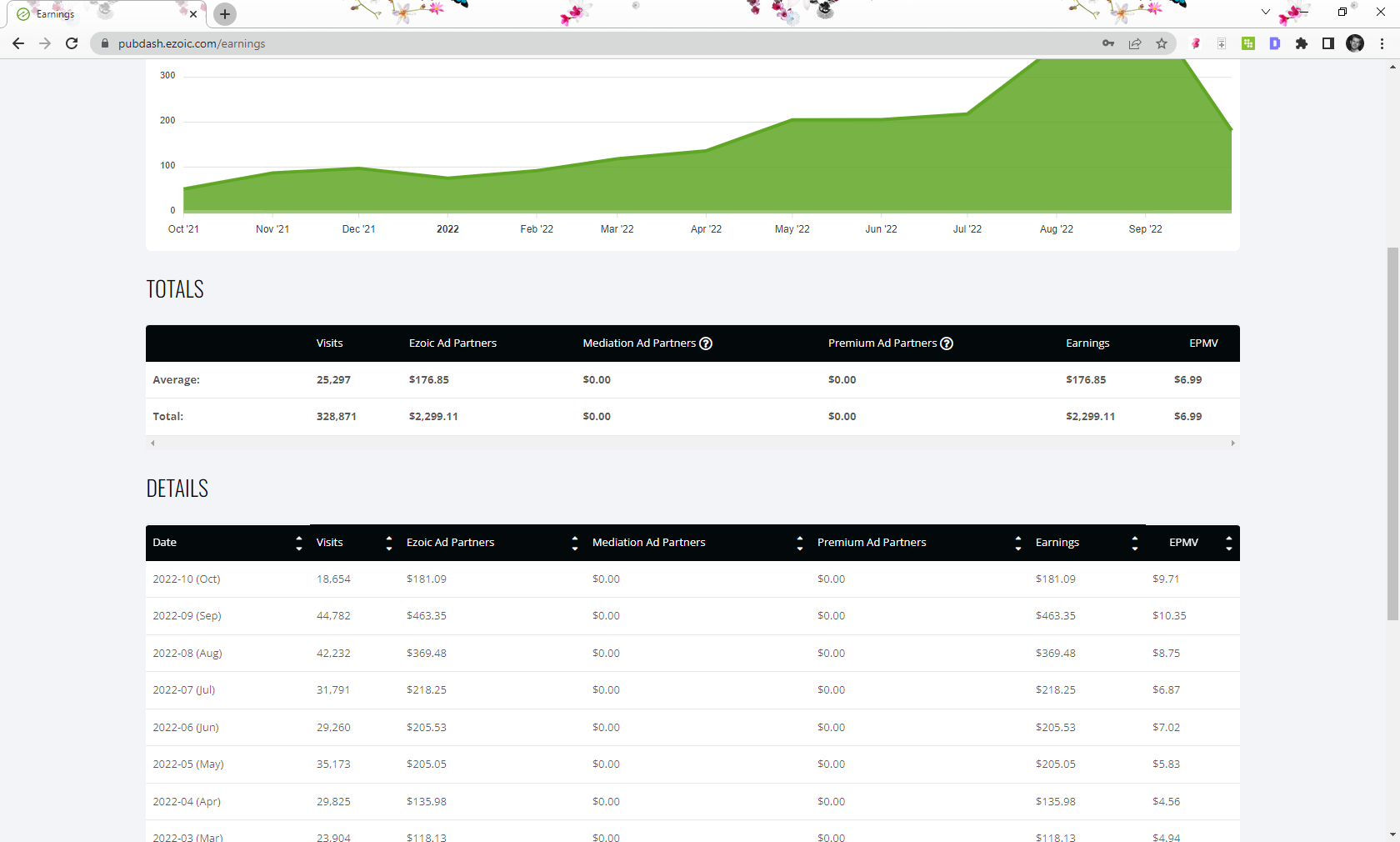
Task: Open the green grid extension icon
Action: tap(1248, 43)
